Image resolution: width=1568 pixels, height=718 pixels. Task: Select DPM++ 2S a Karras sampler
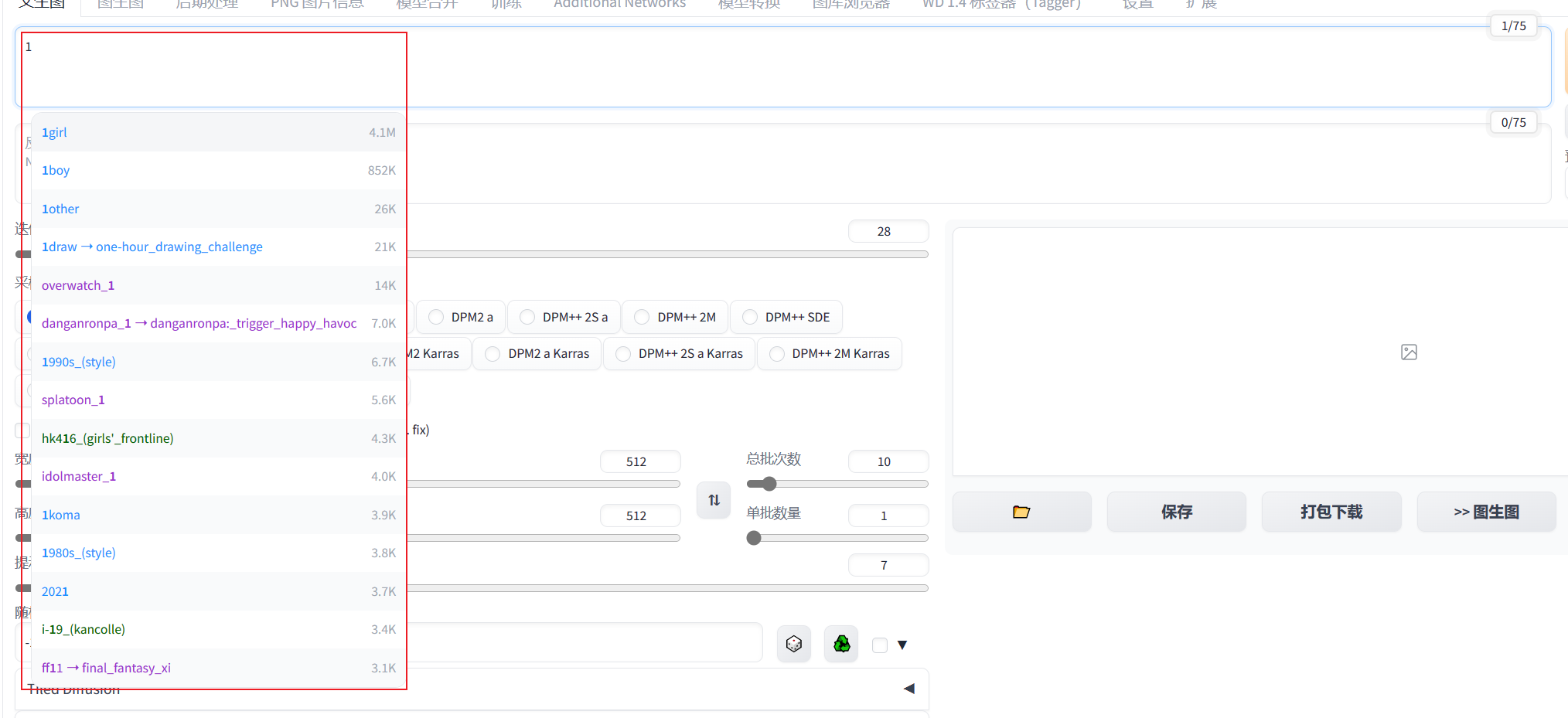click(x=680, y=353)
